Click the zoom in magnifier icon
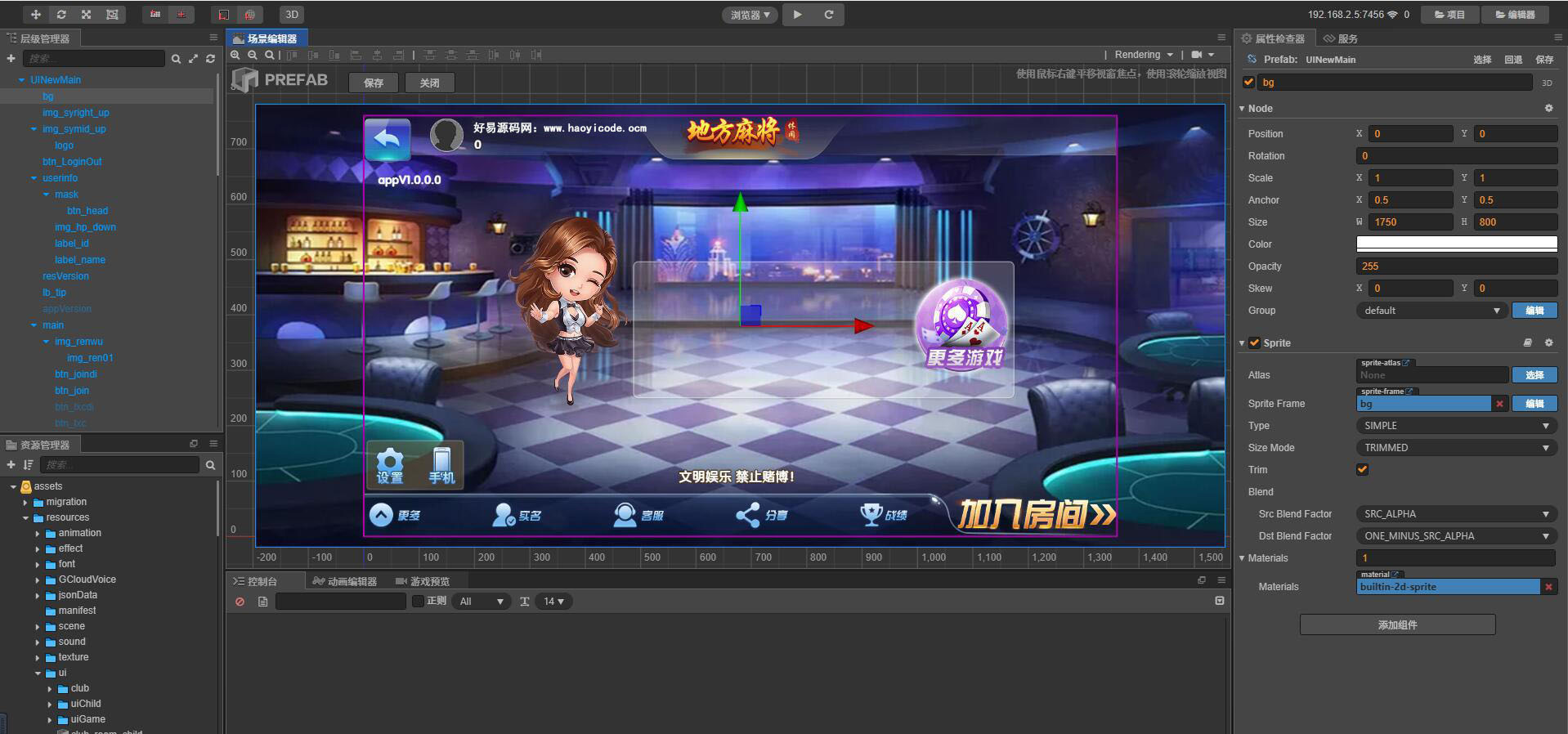1568x734 pixels. [235, 55]
